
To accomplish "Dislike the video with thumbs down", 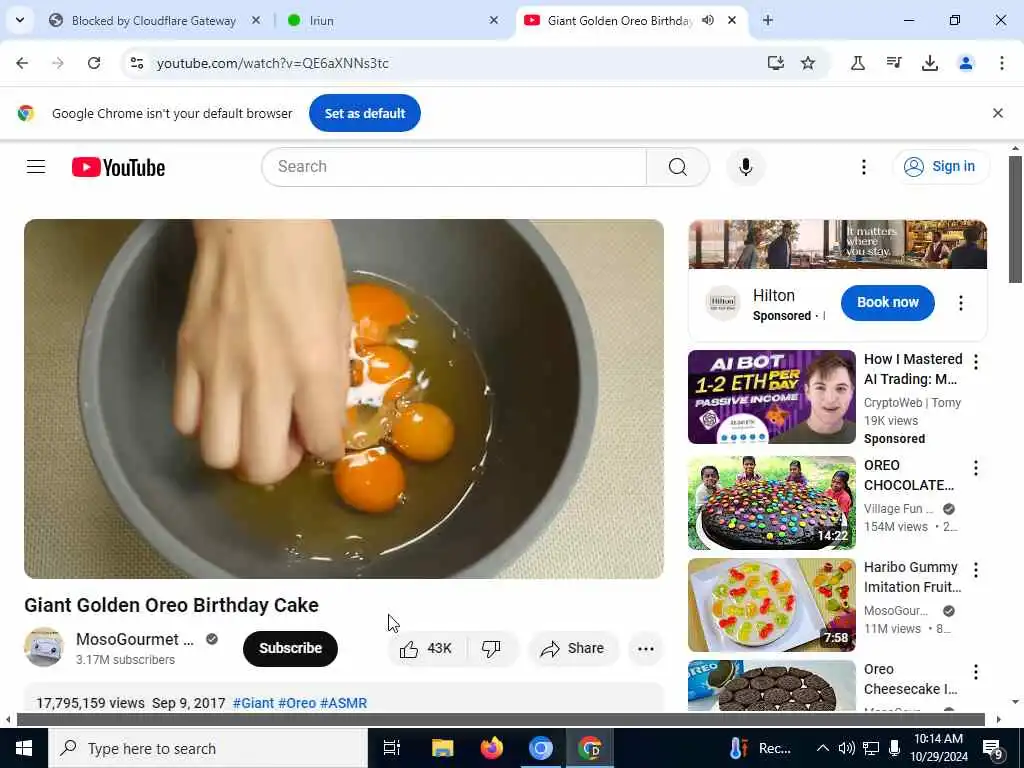I will 491,648.
